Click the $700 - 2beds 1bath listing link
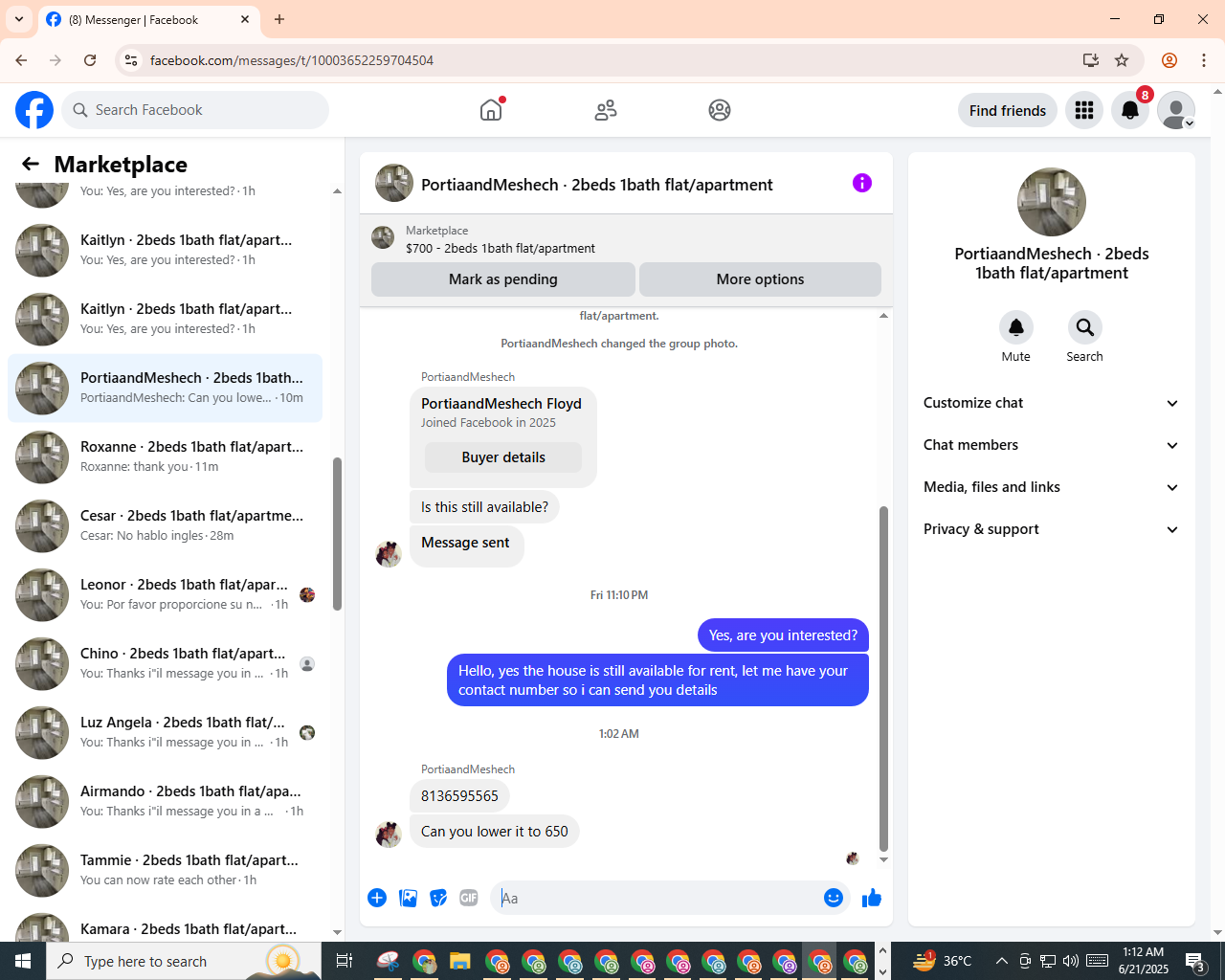Image resolution: width=1225 pixels, height=980 pixels. click(501, 248)
